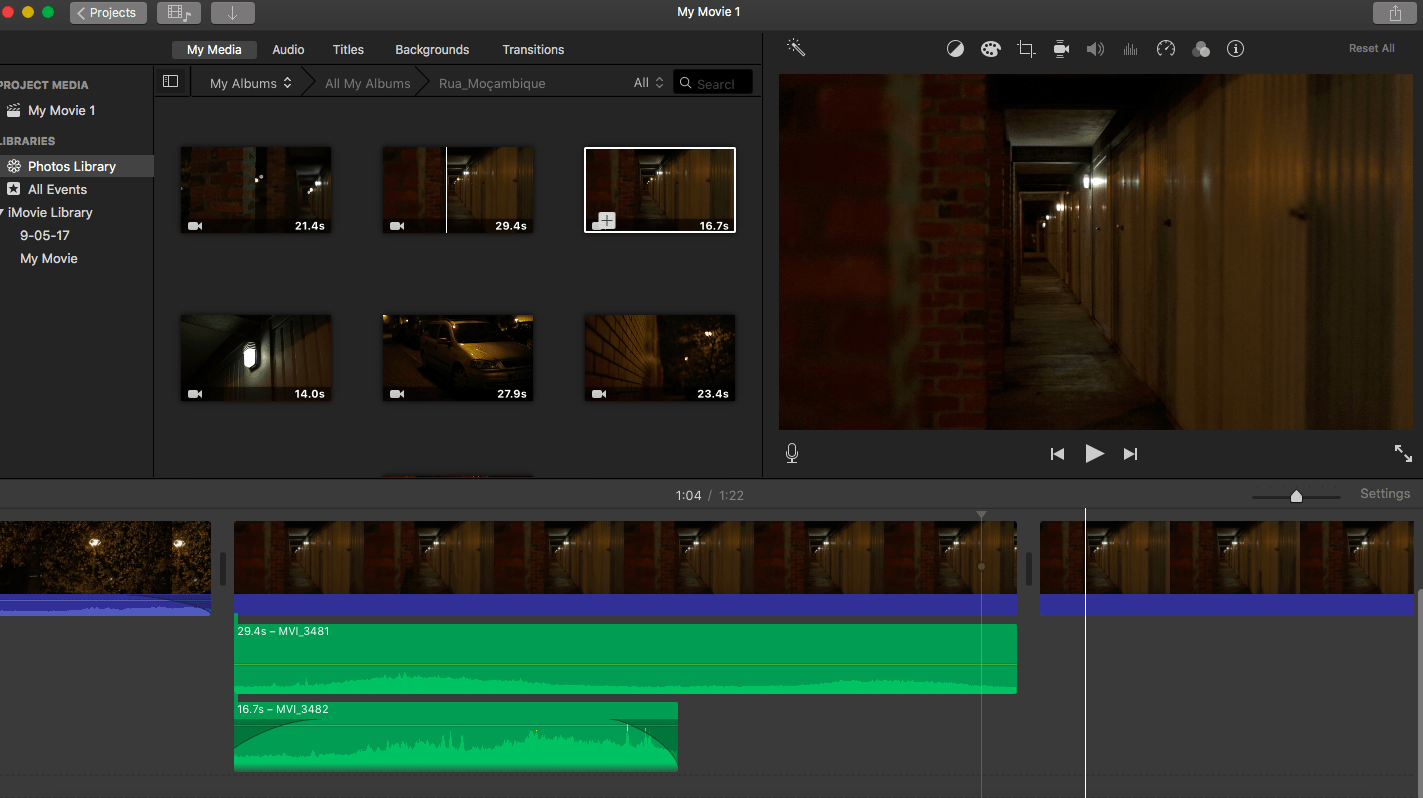Viewport: 1423px width, 798px height.
Task: Click the magic wand auto-enhance icon
Action: pos(796,48)
